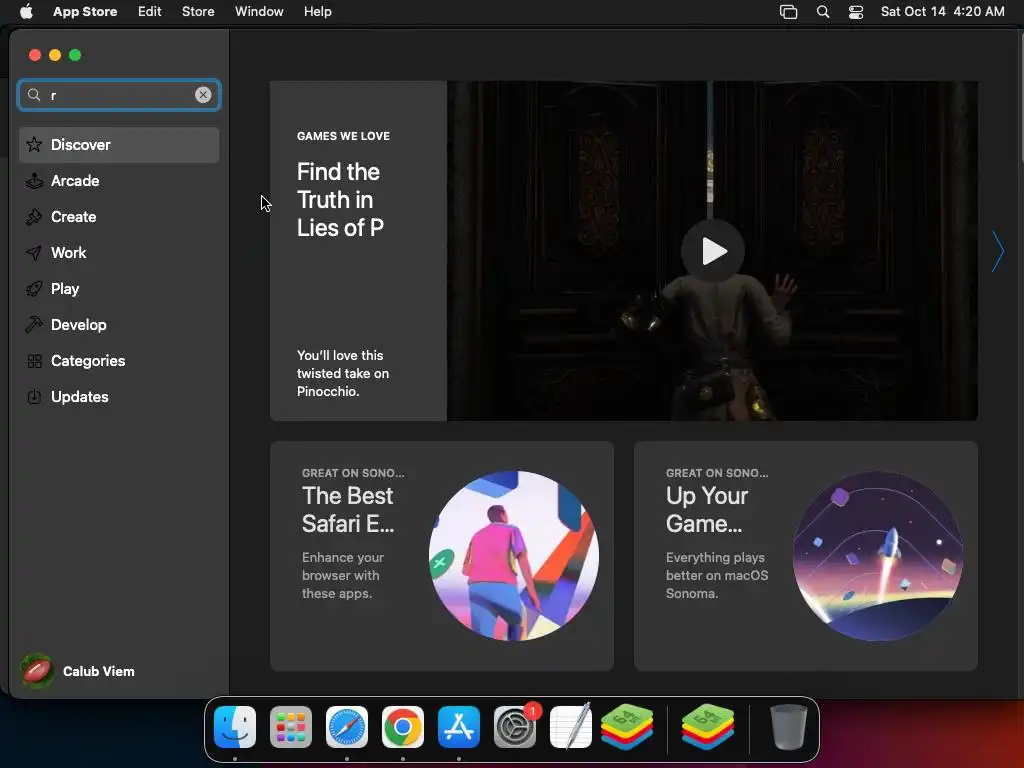Screen dimensions: 1024x768
Task: Launch Google Chrome from the Dock
Action: point(403,727)
